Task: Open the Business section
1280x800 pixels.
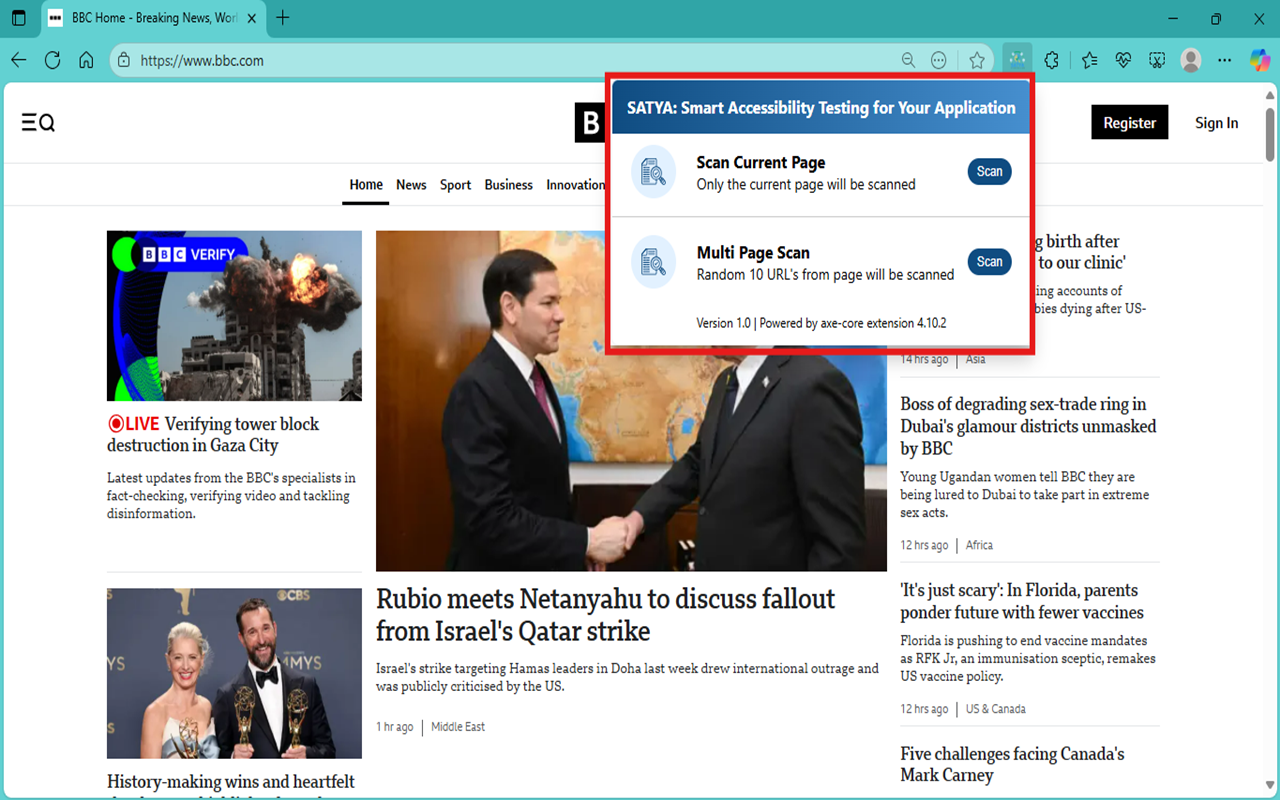Action: coord(509,185)
